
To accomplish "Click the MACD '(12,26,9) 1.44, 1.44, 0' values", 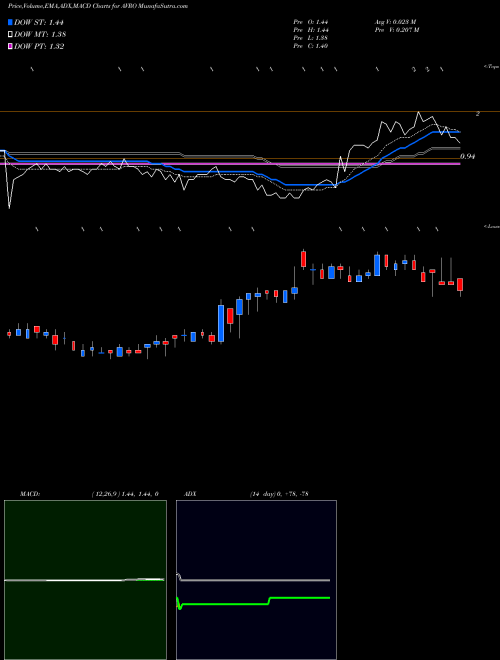I will pos(125,494).
